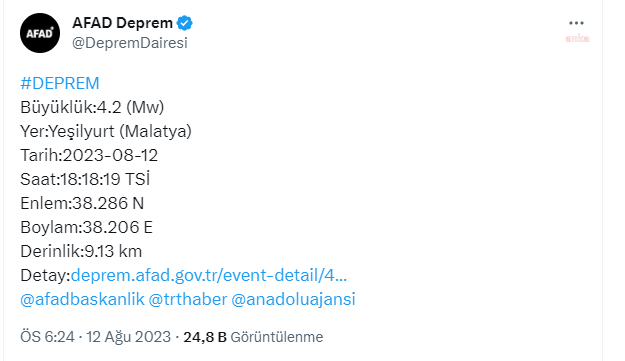Screen dimensions: 625x361
Task: Open the @afadbaskanlik mention
Action: click(82, 299)
